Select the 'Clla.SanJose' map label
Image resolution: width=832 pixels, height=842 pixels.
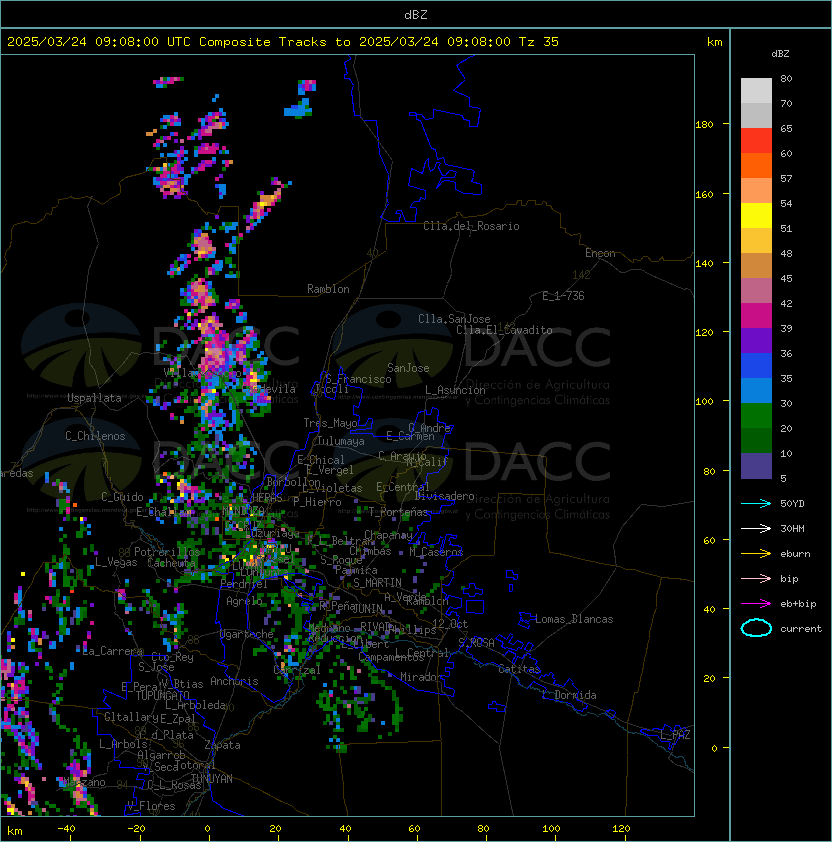point(454,319)
